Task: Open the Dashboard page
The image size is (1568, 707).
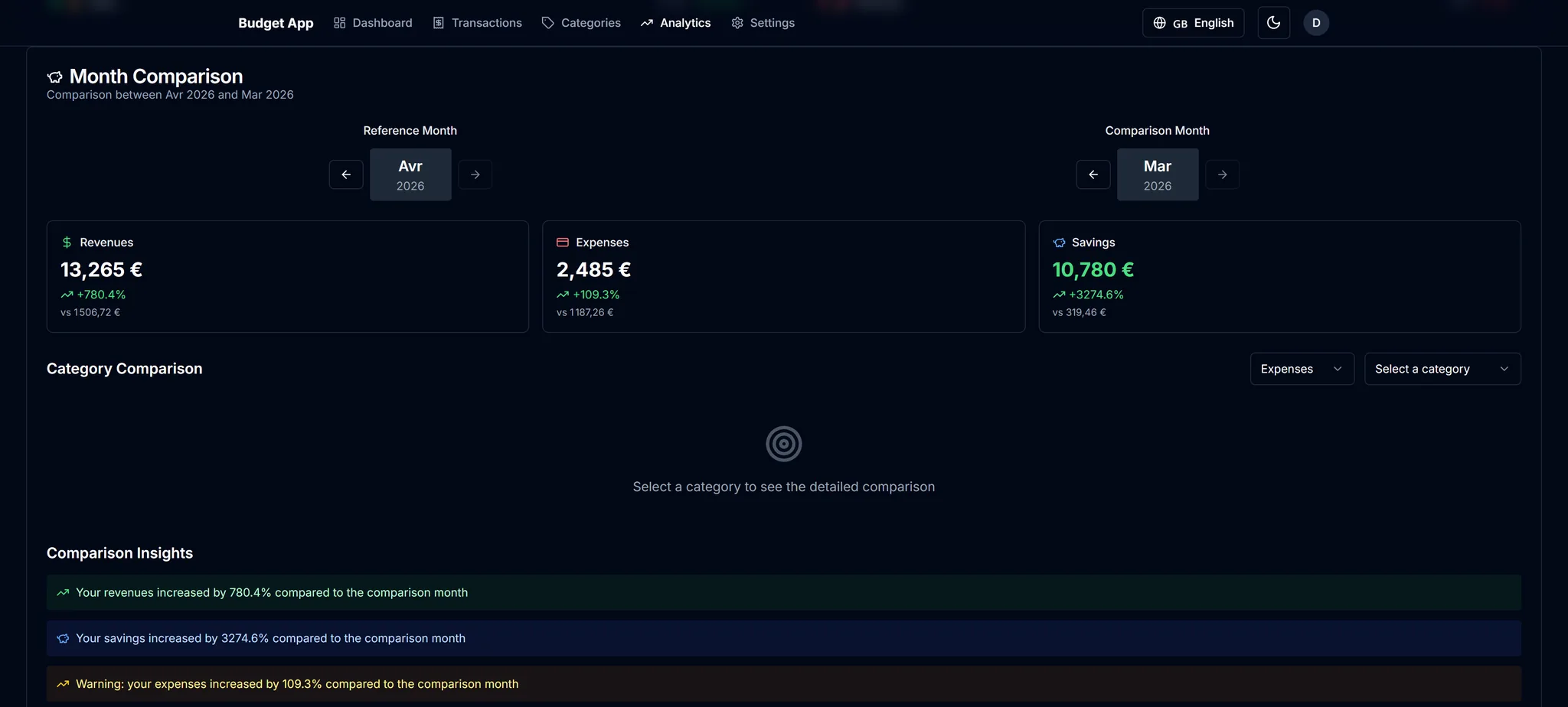Action: [373, 23]
